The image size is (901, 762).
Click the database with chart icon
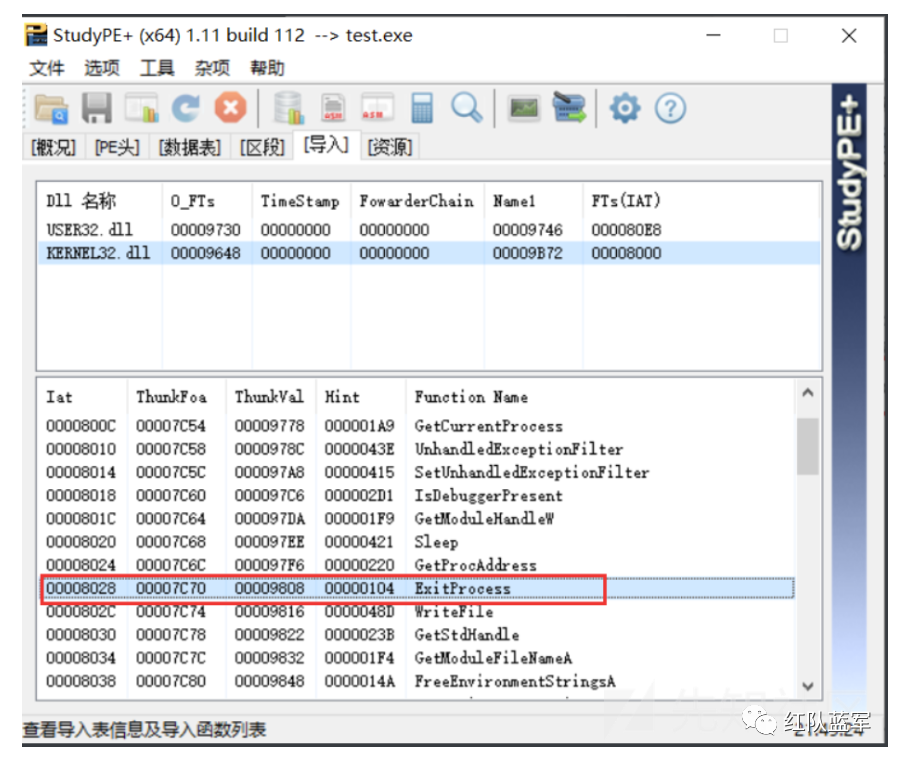(x=288, y=108)
